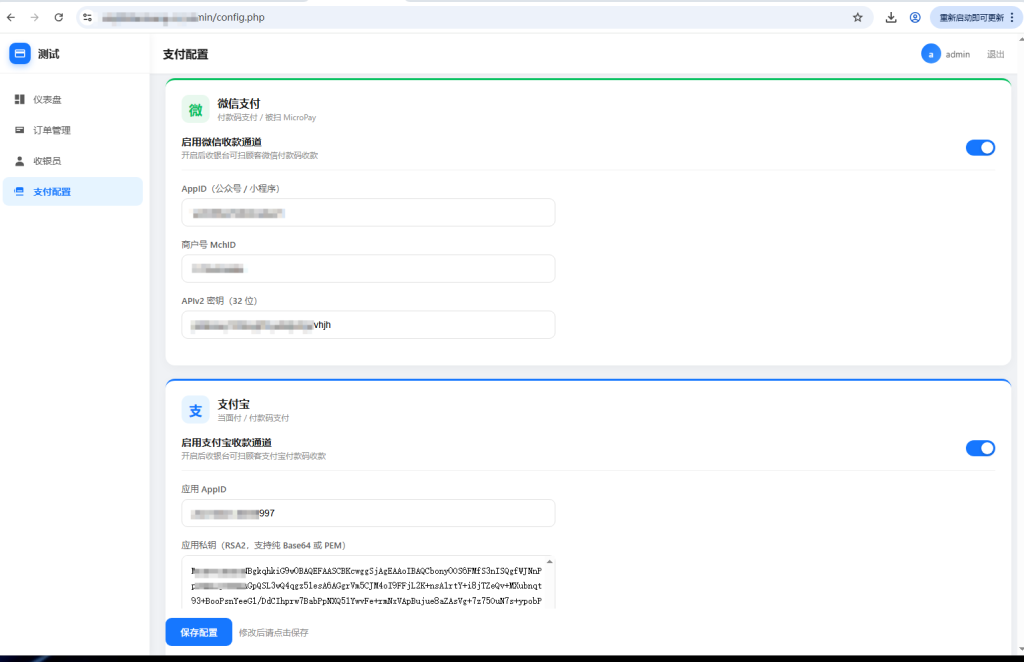This screenshot has width=1024, height=662.
Task: Click the WeChat AppID input field
Action: pyautogui.click(x=368, y=213)
